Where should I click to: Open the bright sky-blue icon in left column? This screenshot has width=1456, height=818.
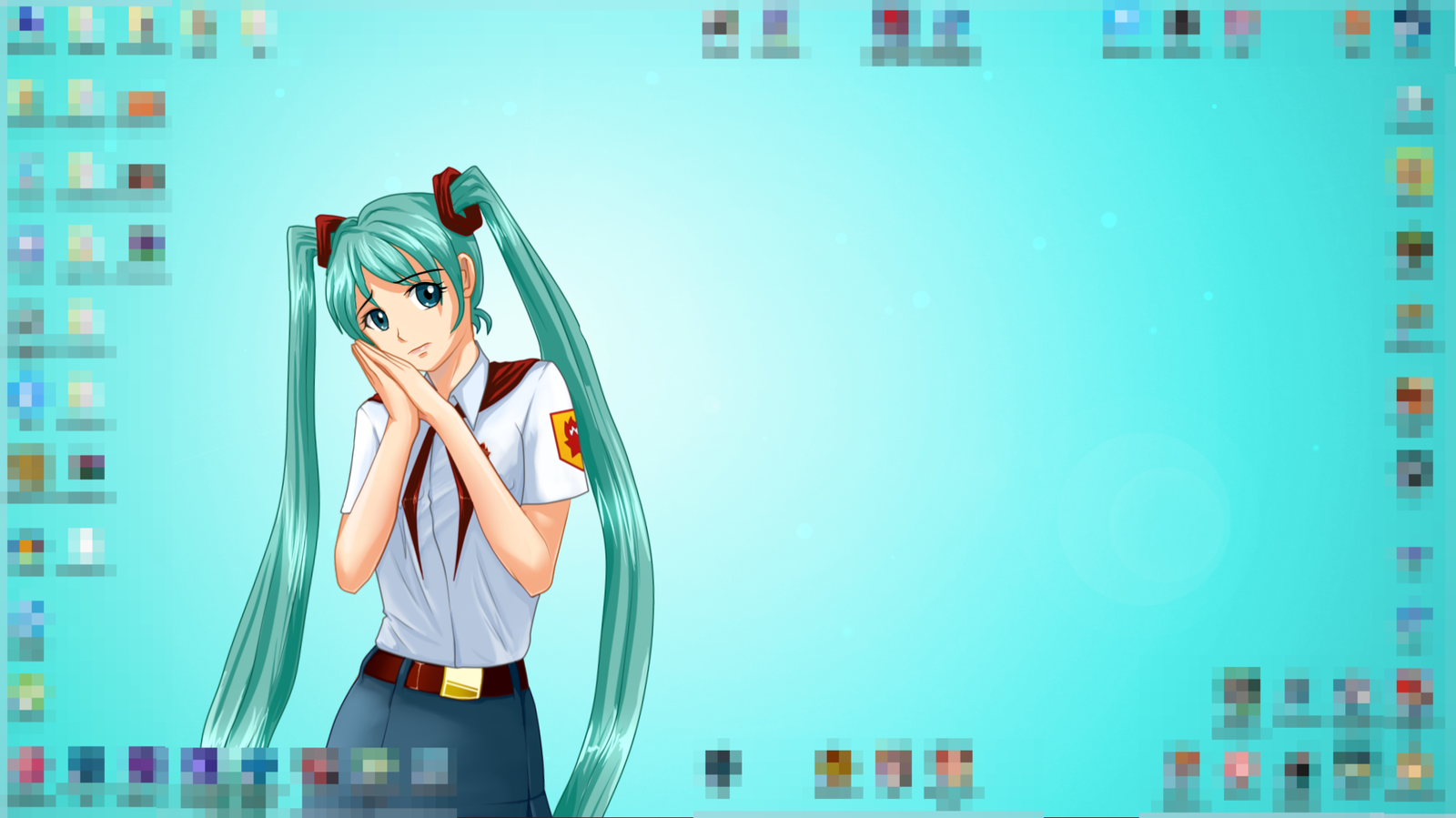click(27, 394)
